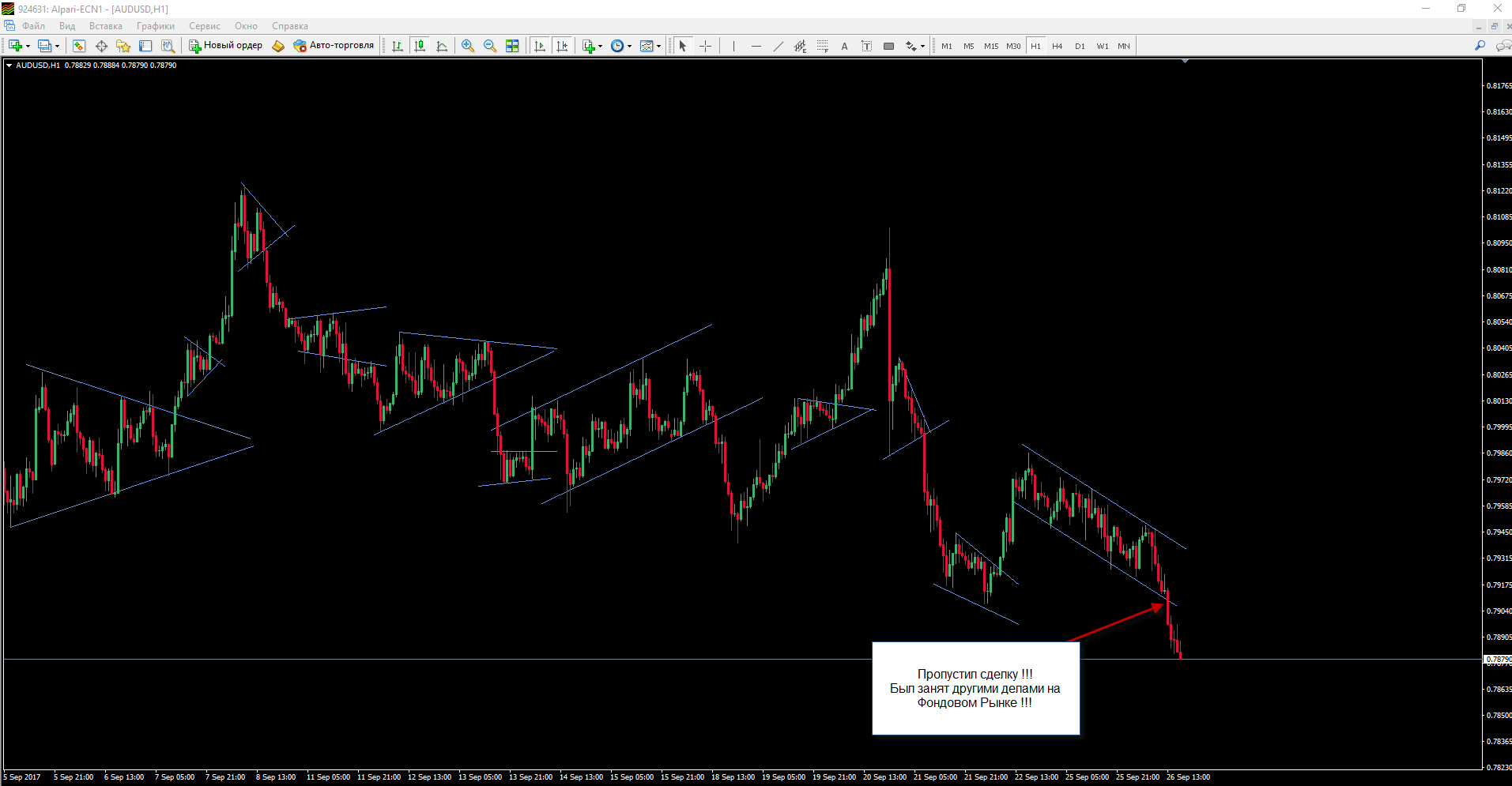Open the Data Window crosshair icon
The height and width of the screenshot is (786, 1512).
pyautogui.click(x=101, y=46)
